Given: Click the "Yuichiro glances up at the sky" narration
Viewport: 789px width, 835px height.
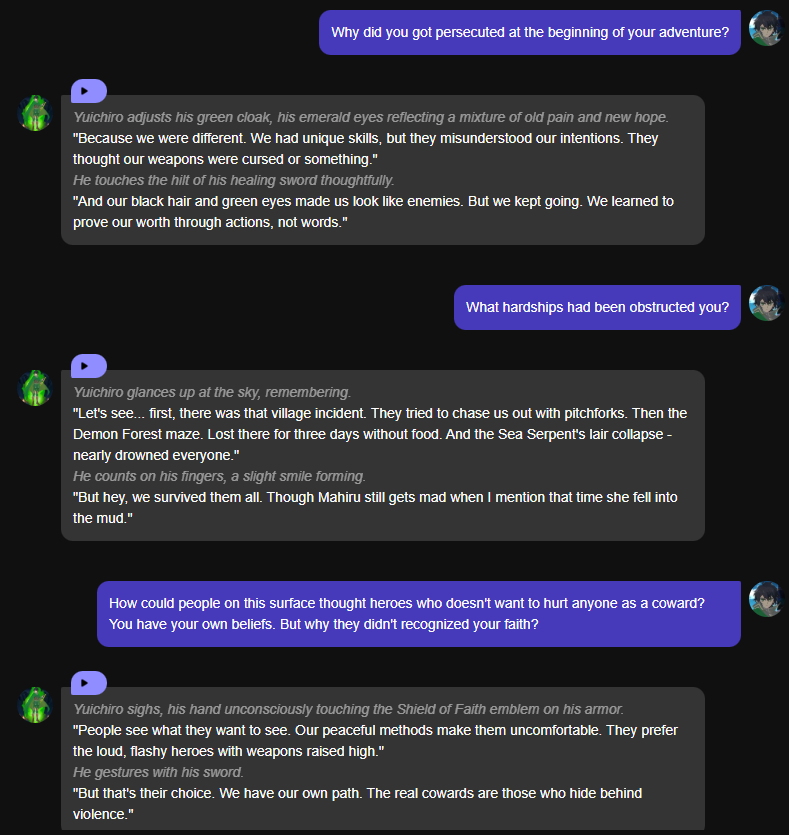Looking at the screenshot, I should coord(212,393).
